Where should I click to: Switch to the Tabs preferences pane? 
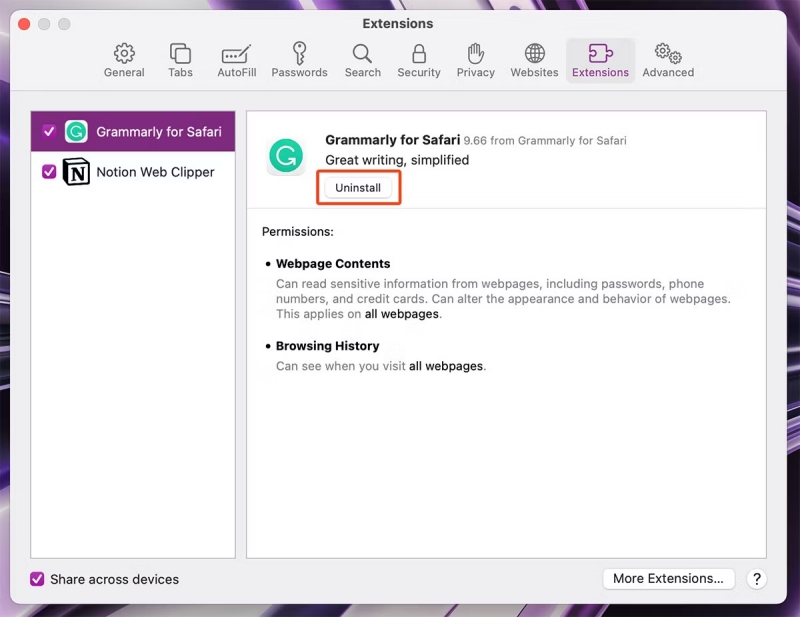pos(180,61)
